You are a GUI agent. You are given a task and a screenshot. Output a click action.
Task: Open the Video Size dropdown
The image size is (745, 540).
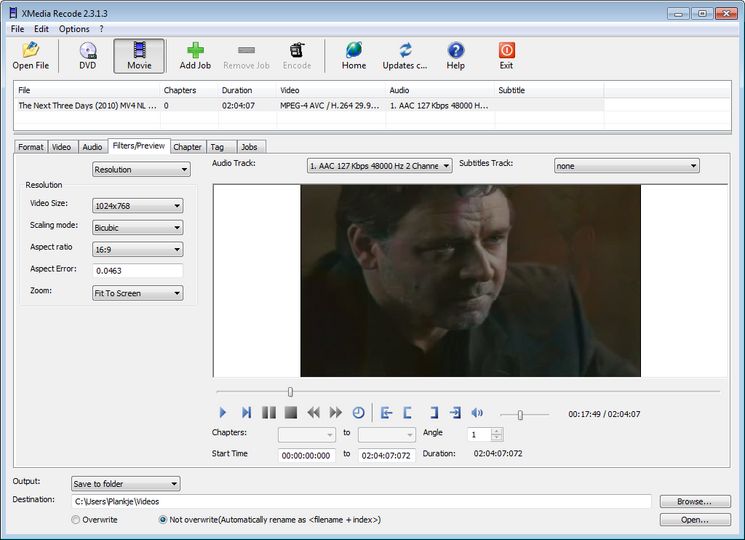point(137,206)
